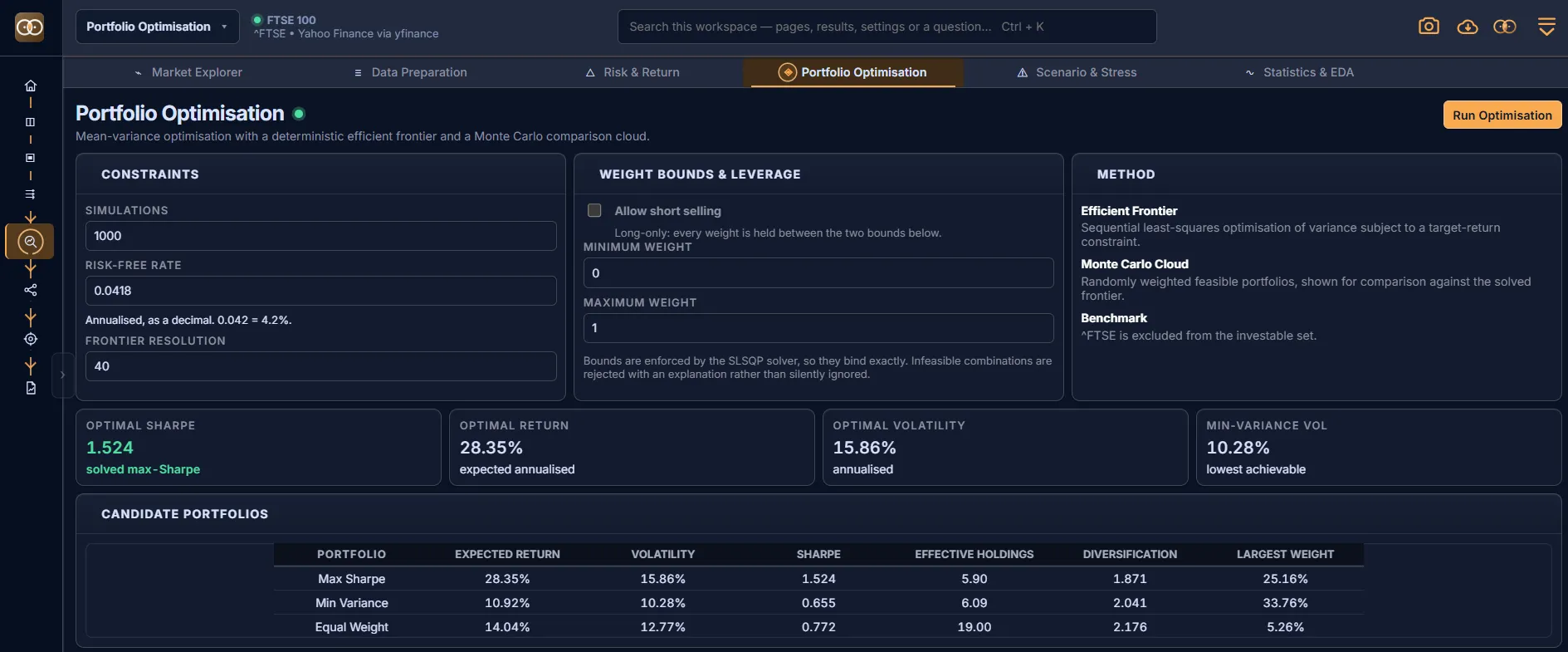
Task: Click the overlapping circles icon in header
Action: 1505,27
